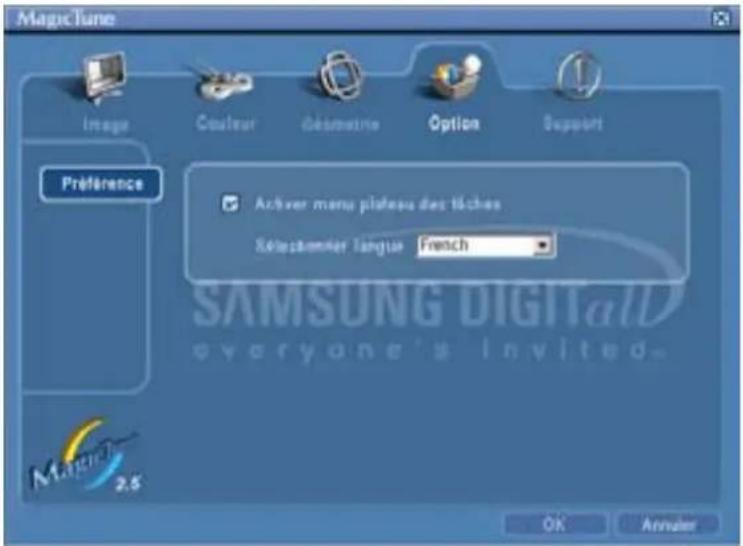The image size is (743, 546).
Task: Open the Géométrie globe icon
Action: (340, 76)
